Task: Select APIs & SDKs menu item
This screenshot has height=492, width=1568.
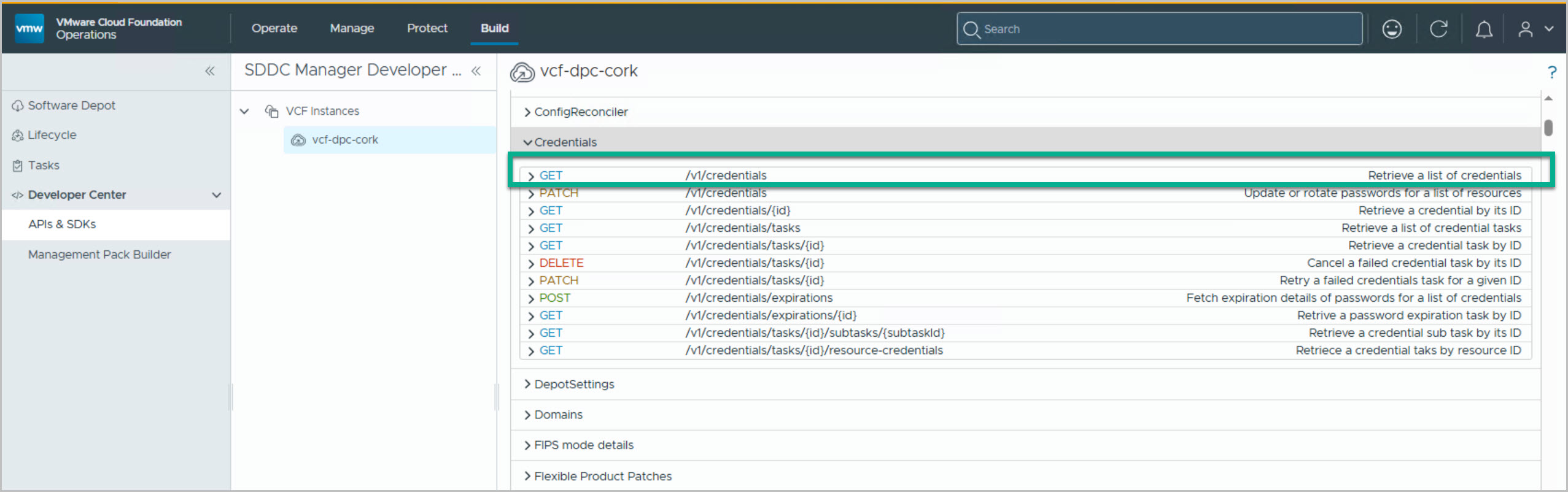Action: (x=116, y=225)
